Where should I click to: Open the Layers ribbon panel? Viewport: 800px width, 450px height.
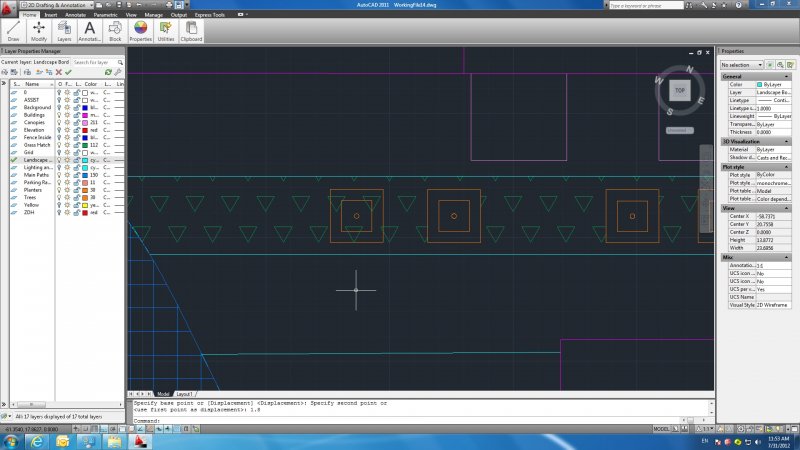point(64,31)
